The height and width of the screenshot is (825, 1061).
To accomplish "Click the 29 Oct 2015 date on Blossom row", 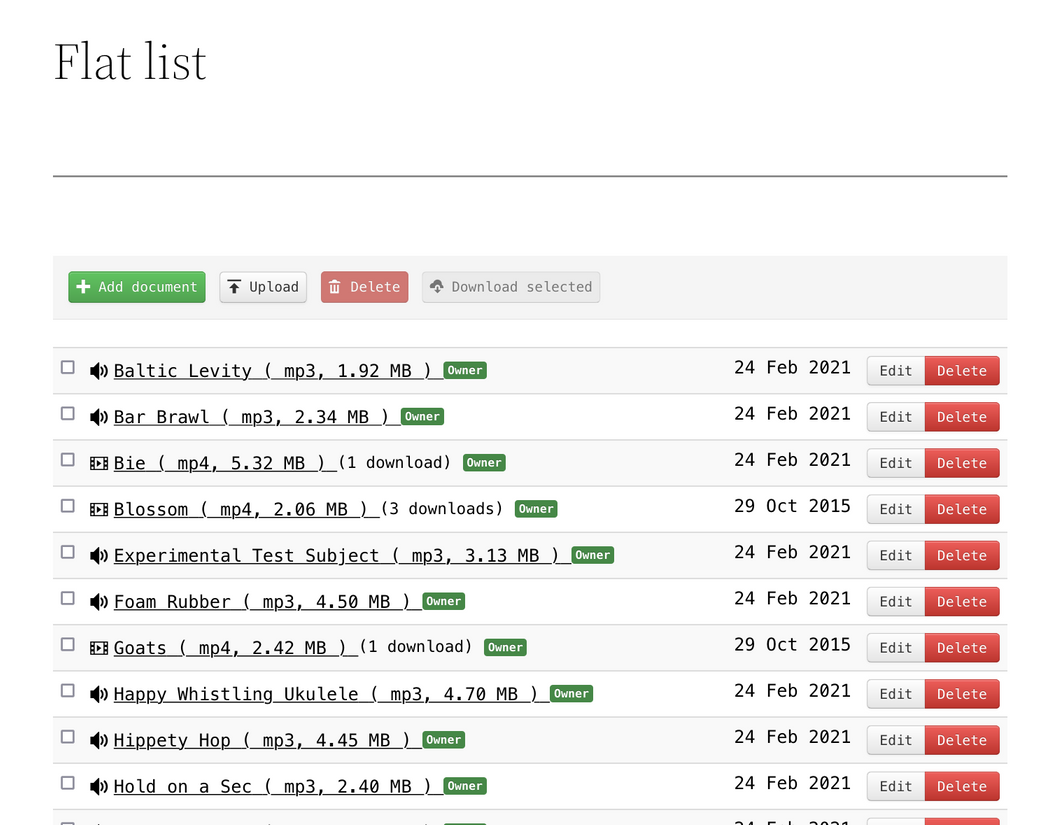I will (x=792, y=506).
